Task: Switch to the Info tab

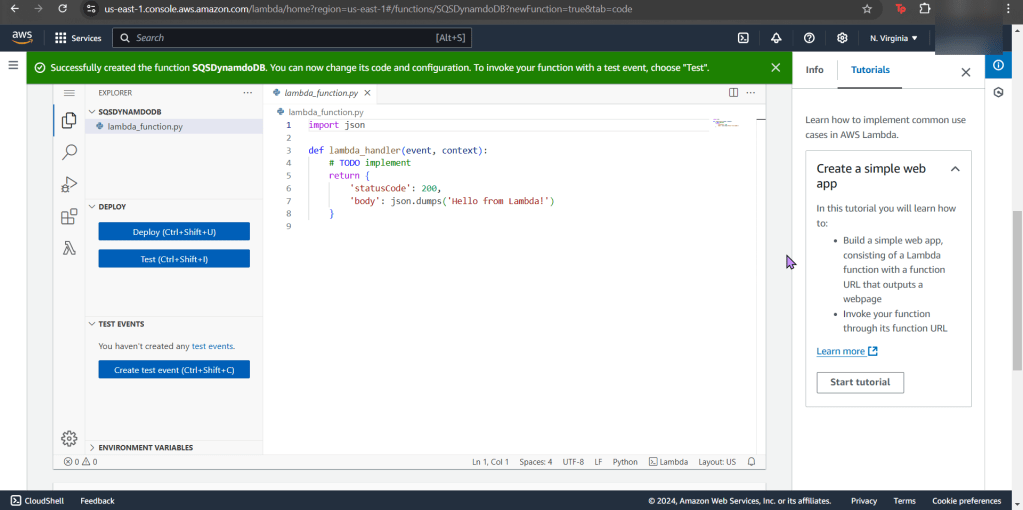Action: pos(814,70)
